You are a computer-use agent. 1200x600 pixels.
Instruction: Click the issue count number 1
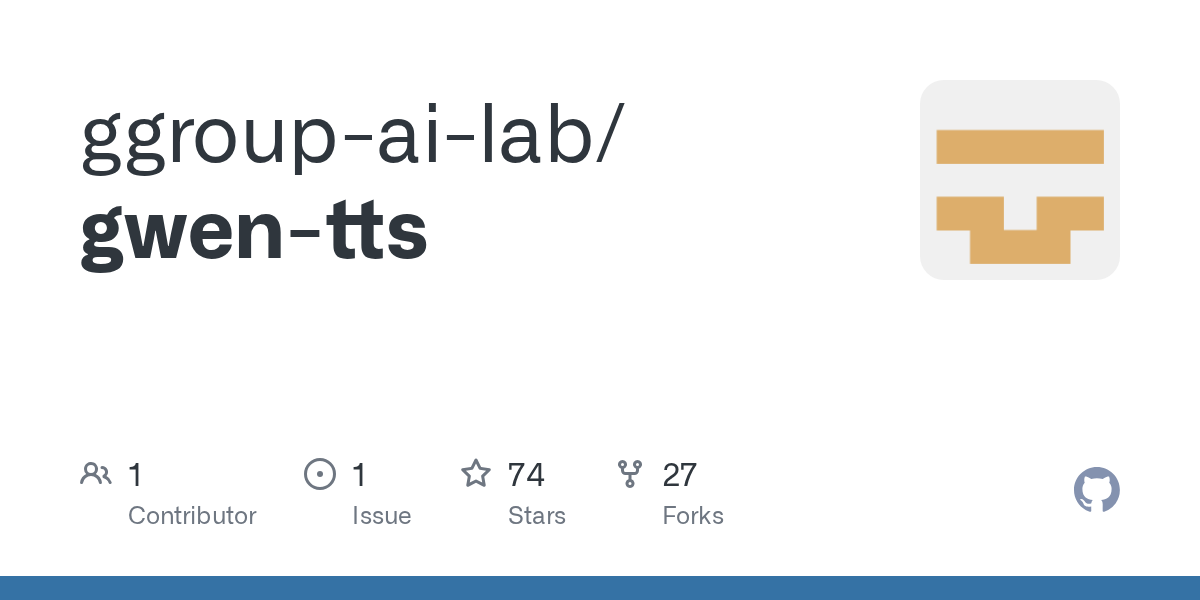point(359,474)
